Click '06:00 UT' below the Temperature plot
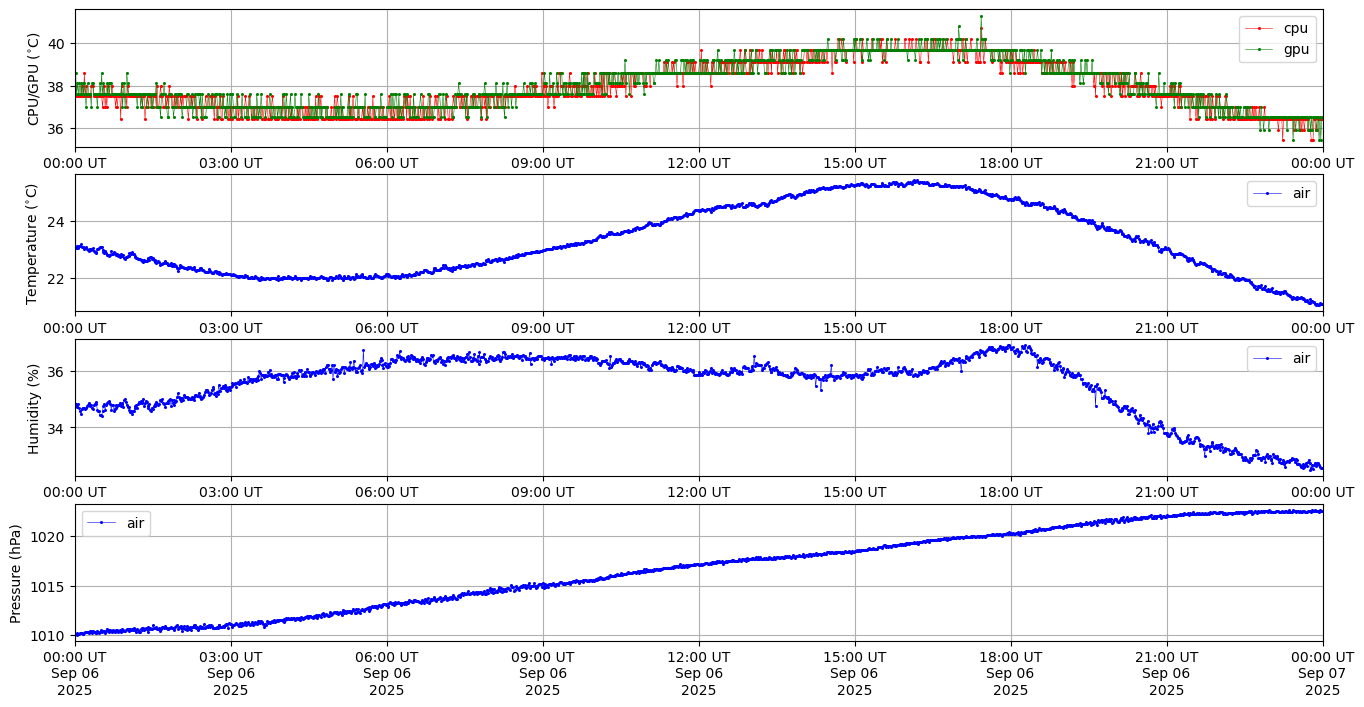The width and height of the screenshot is (1364, 707). pos(387,328)
